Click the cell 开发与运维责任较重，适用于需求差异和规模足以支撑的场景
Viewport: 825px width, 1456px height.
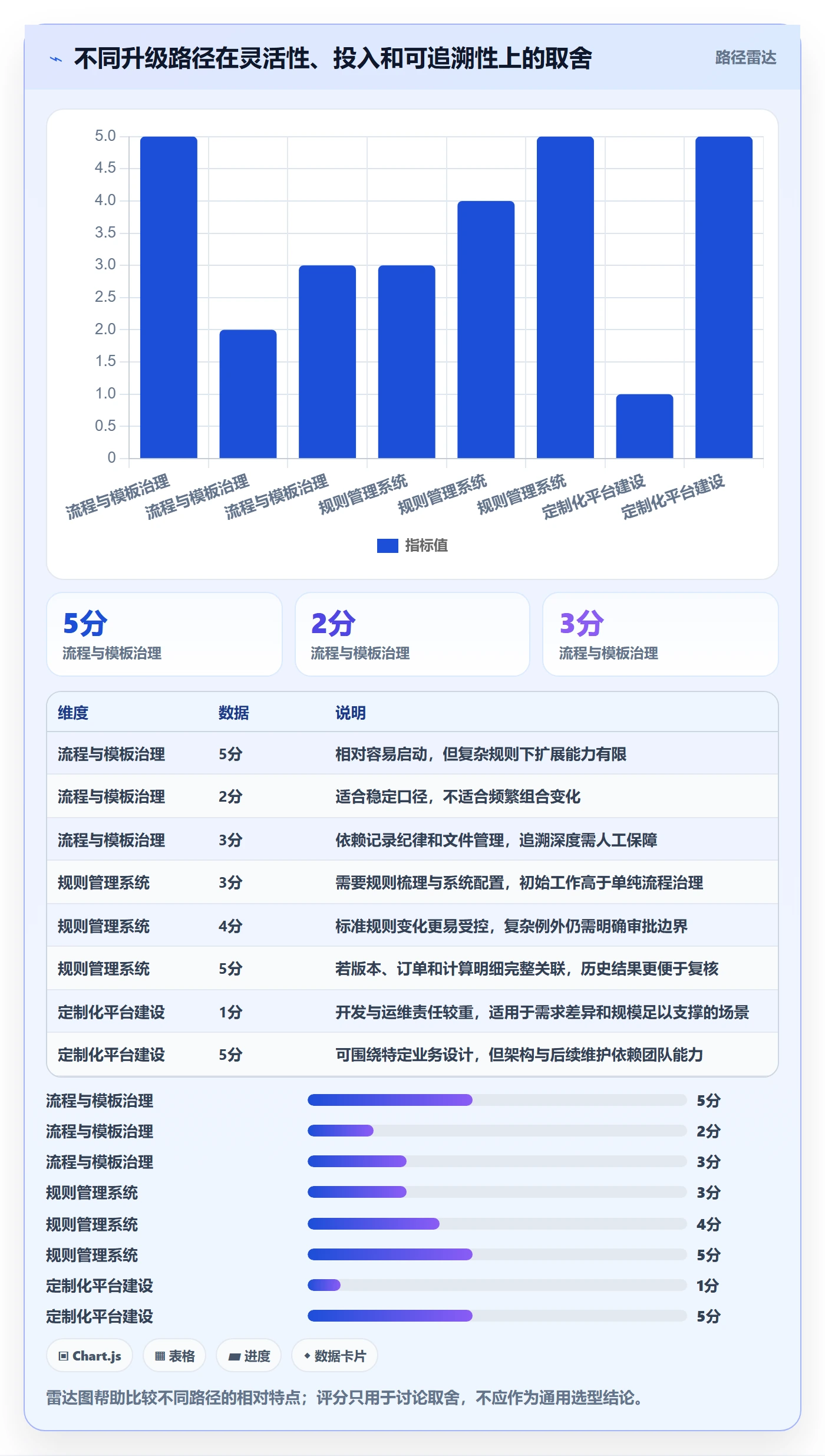542,1012
